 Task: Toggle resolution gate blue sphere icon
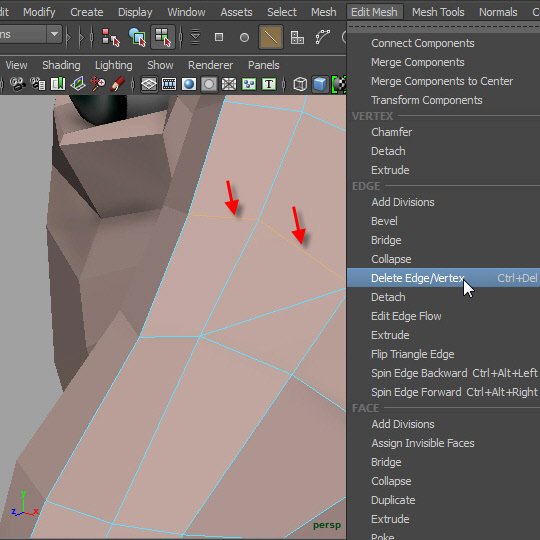click(189, 84)
